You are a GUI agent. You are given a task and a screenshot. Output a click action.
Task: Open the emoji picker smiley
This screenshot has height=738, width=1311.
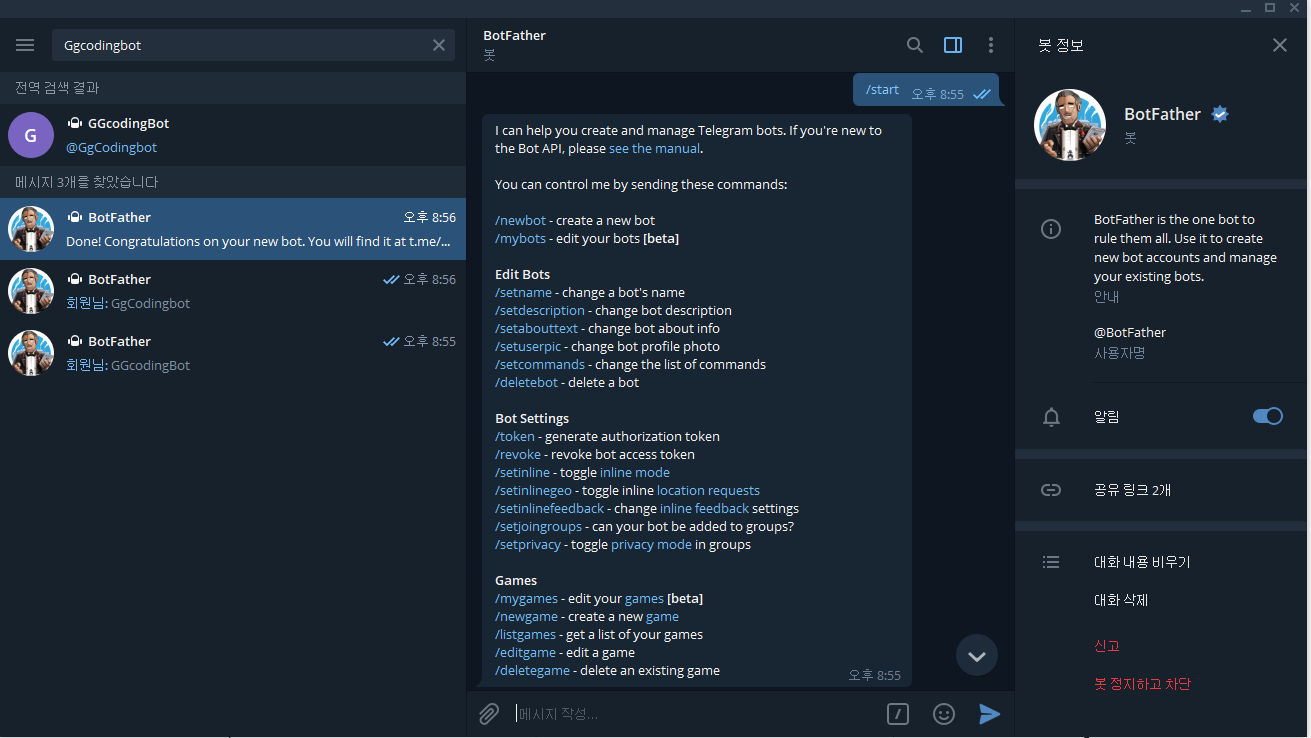coord(943,714)
